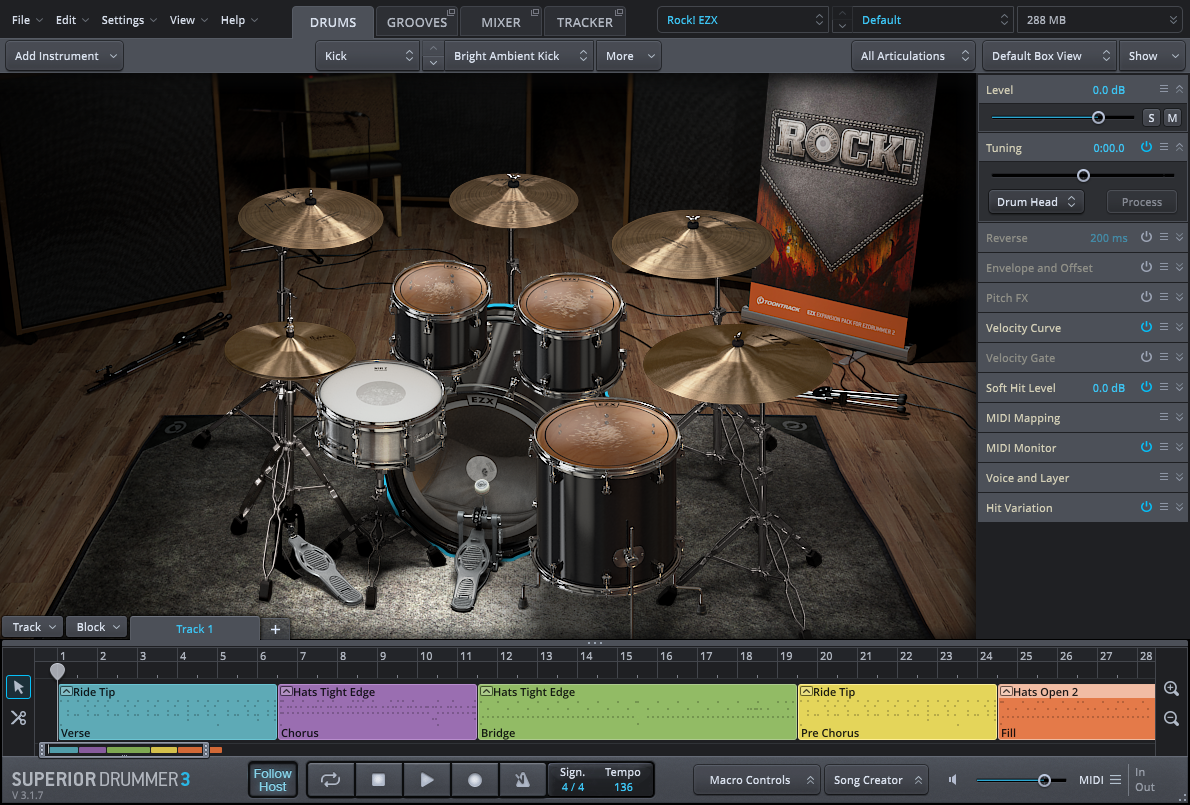Open the Track menu button
This screenshot has height=805, width=1190.
click(33, 627)
